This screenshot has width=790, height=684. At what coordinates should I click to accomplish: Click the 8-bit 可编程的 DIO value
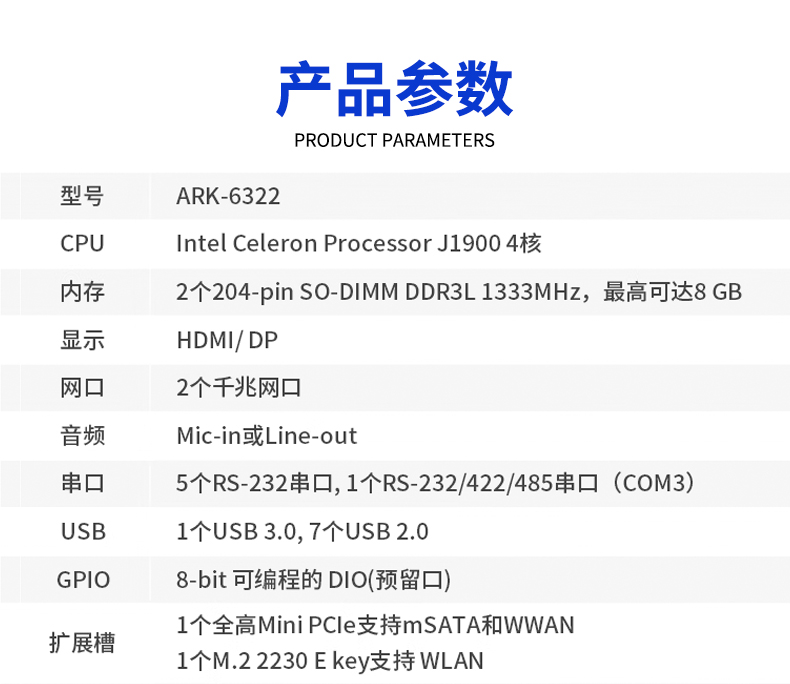pyautogui.click(x=313, y=580)
